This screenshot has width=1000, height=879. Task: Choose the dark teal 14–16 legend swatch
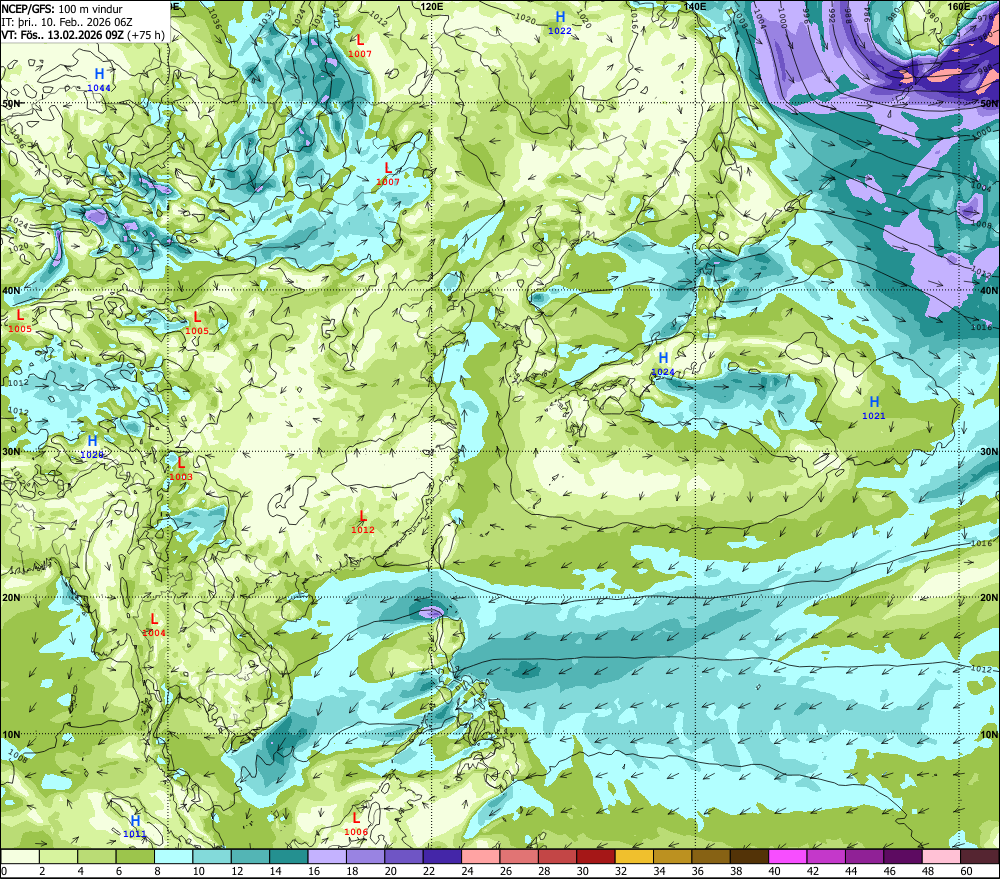pyautogui.click(x=289, y=856)
